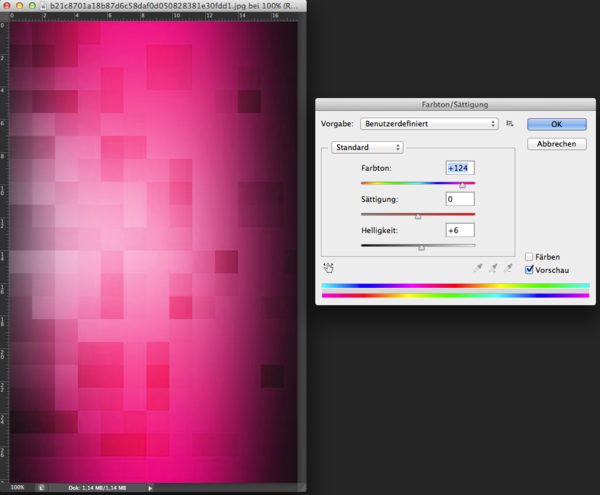Viewport: 600px width, 495px height.
Task: Select the add-to-sample eyedropper tool
Action: (493, 268)
